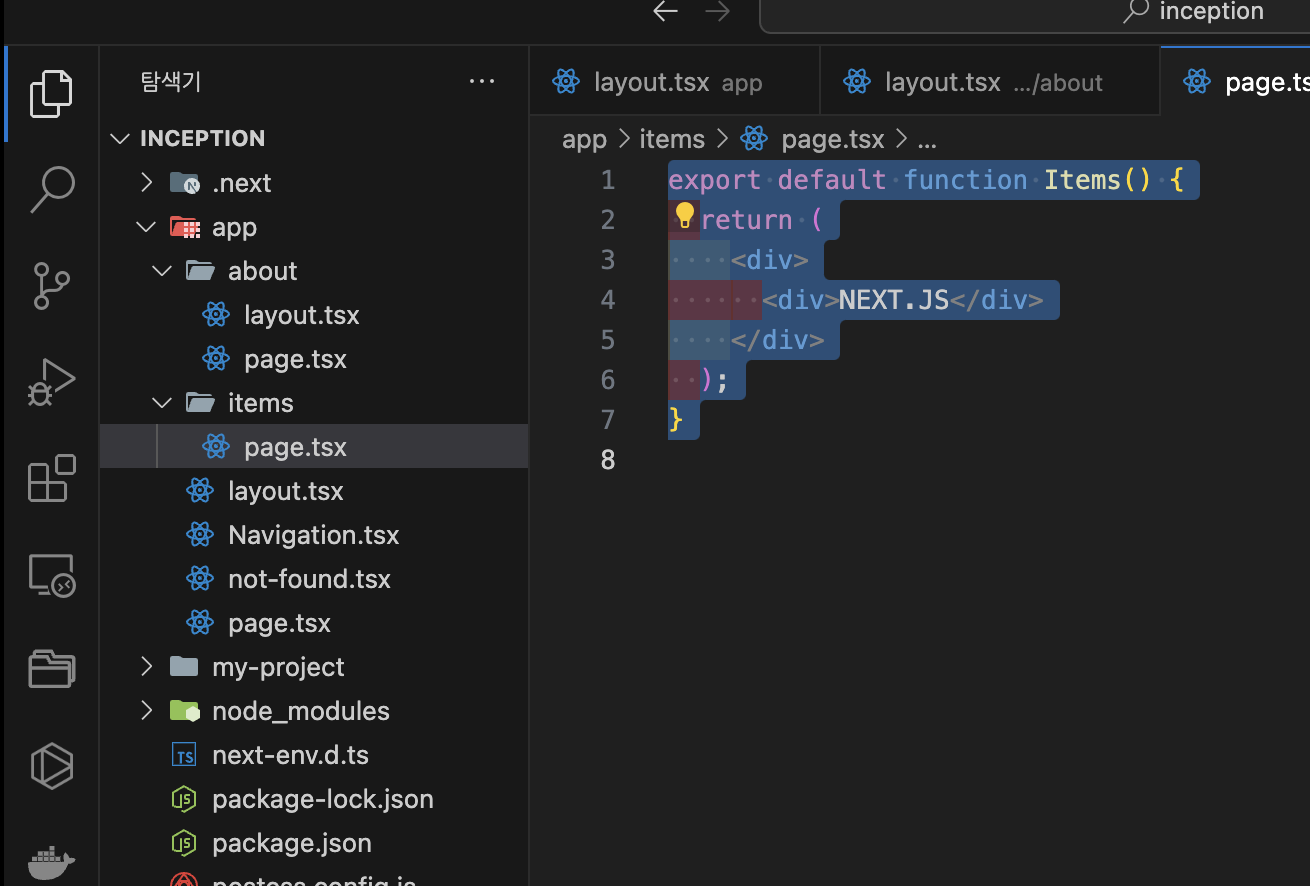Click the Explorer icon in the activity bar

coord(50,93)
